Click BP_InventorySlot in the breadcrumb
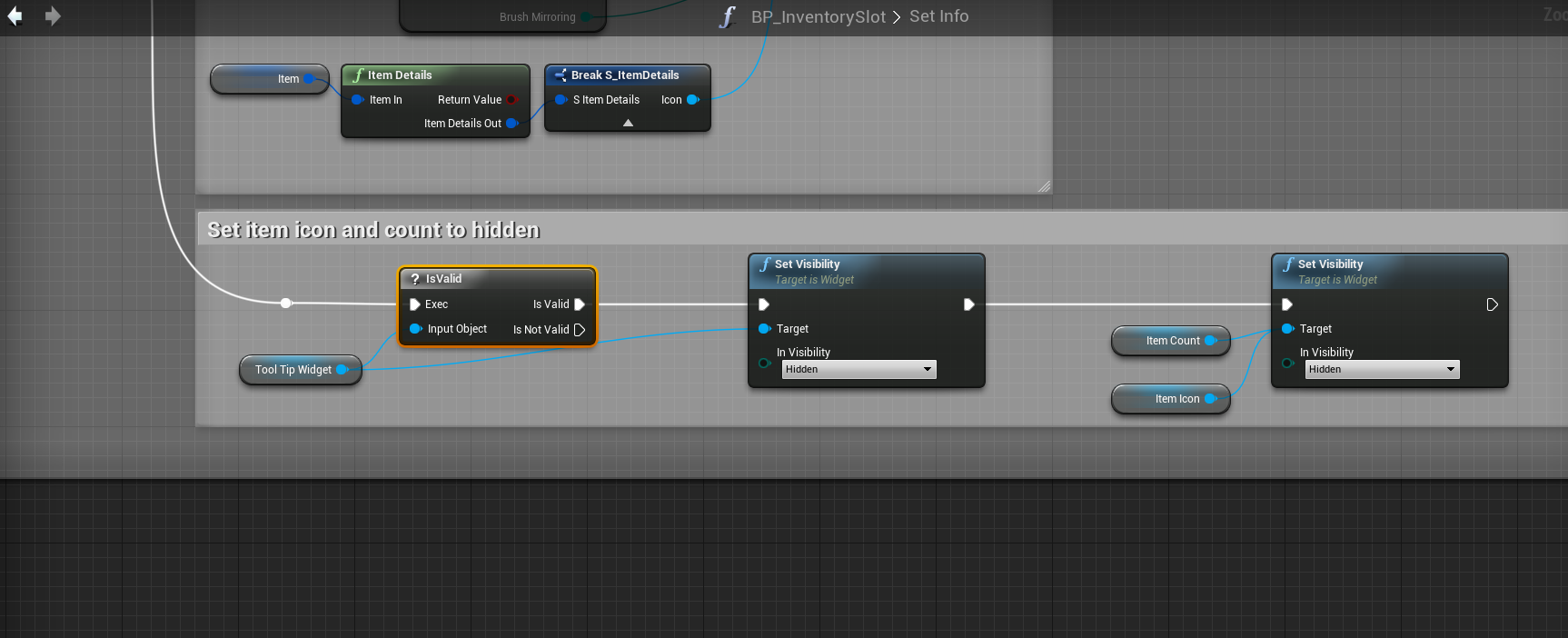 point(818,16)
